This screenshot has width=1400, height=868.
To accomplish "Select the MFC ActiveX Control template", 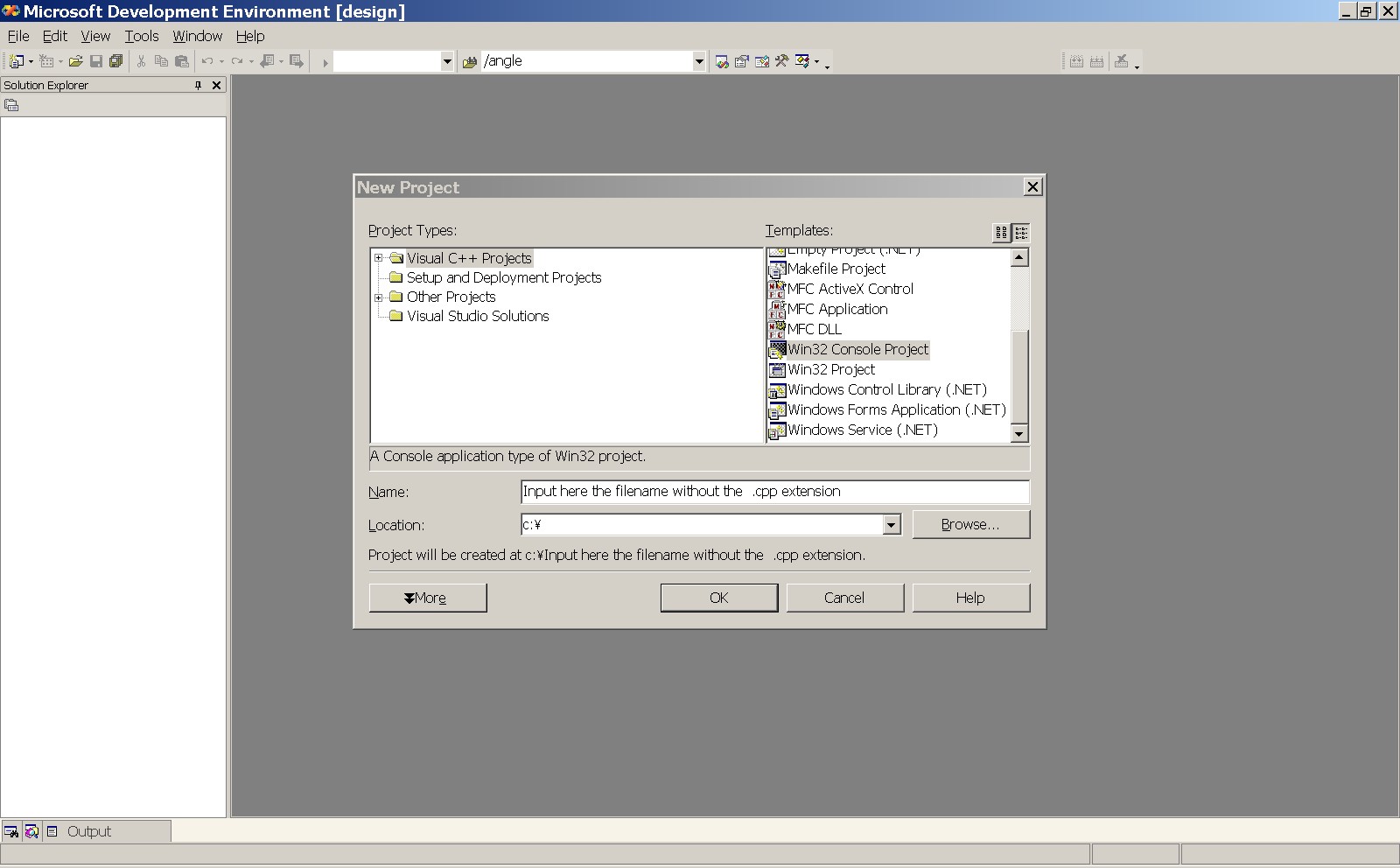I will (841, 289).
